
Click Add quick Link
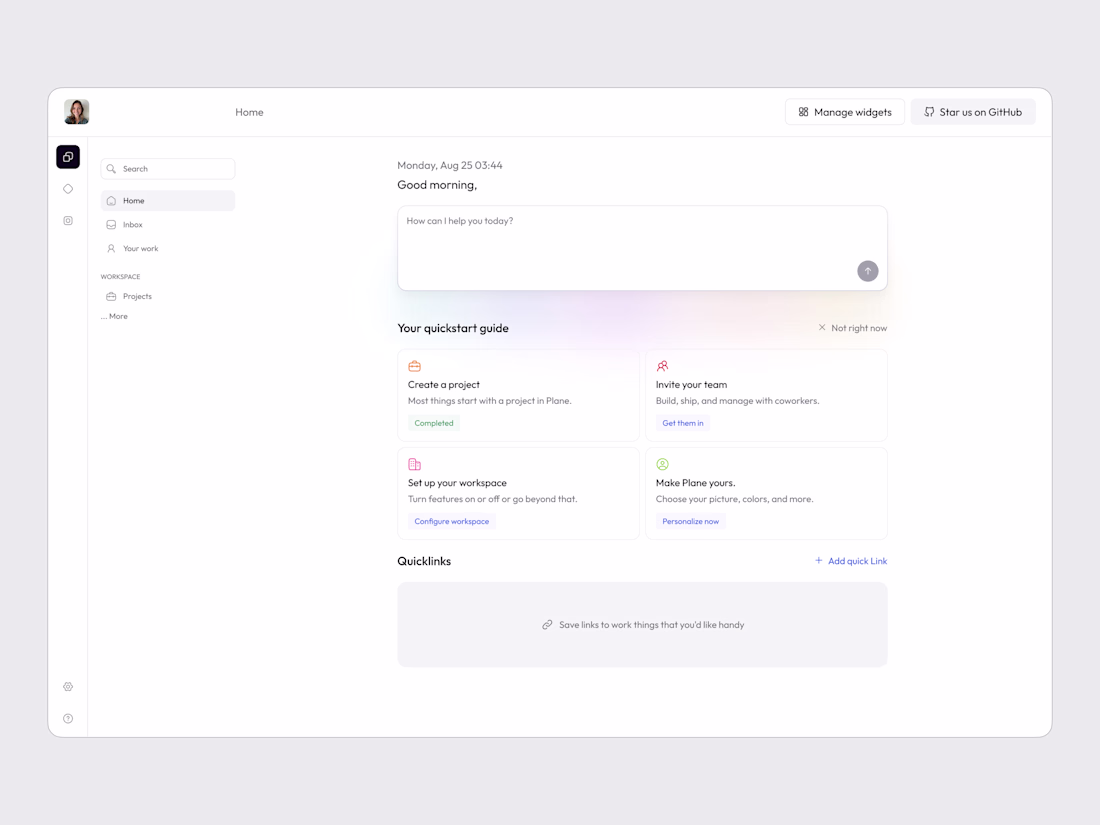pyautogui.click(x=851, y=561)
